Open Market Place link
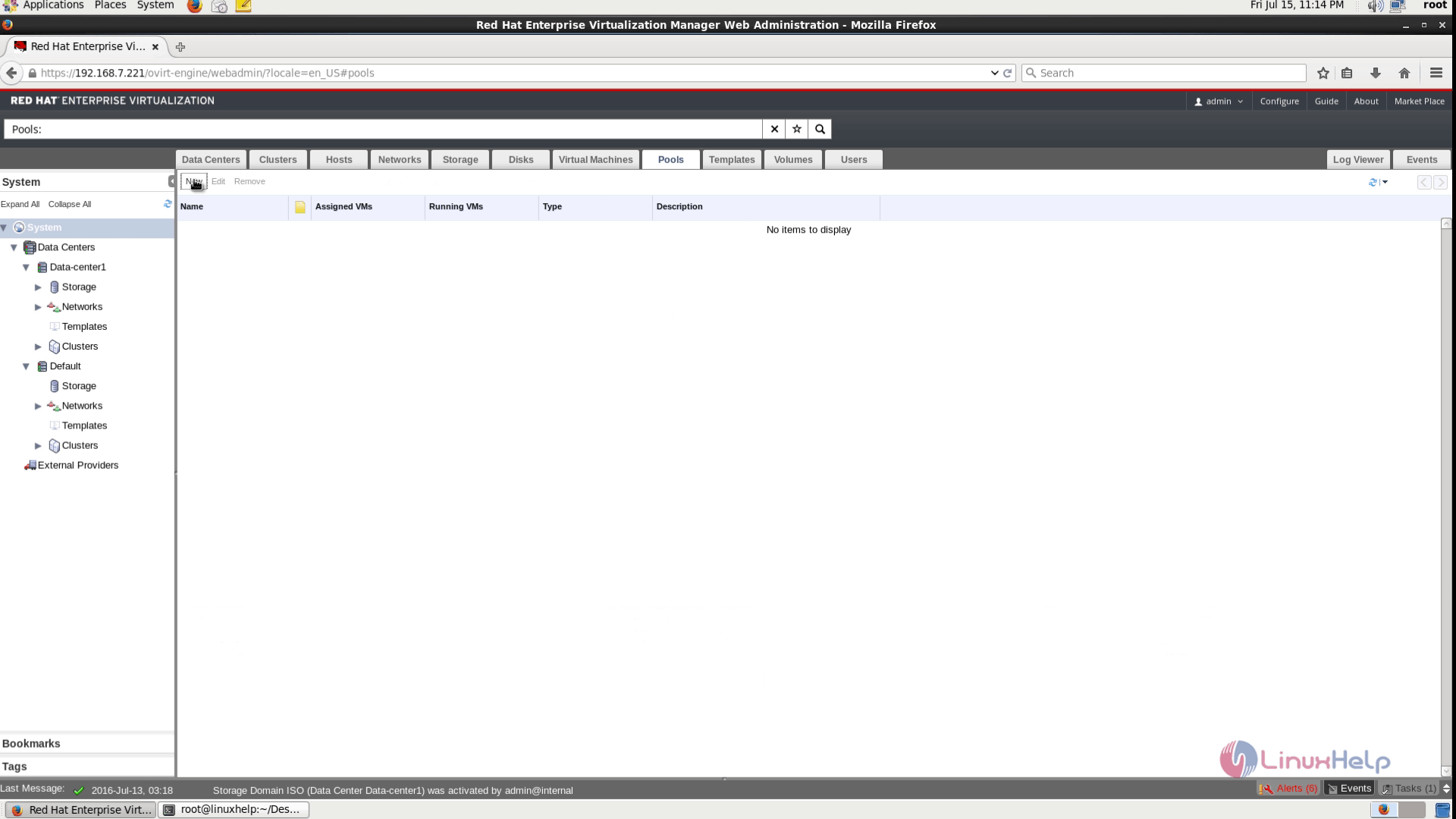The image size is (1456, 819). [1419, 101]
